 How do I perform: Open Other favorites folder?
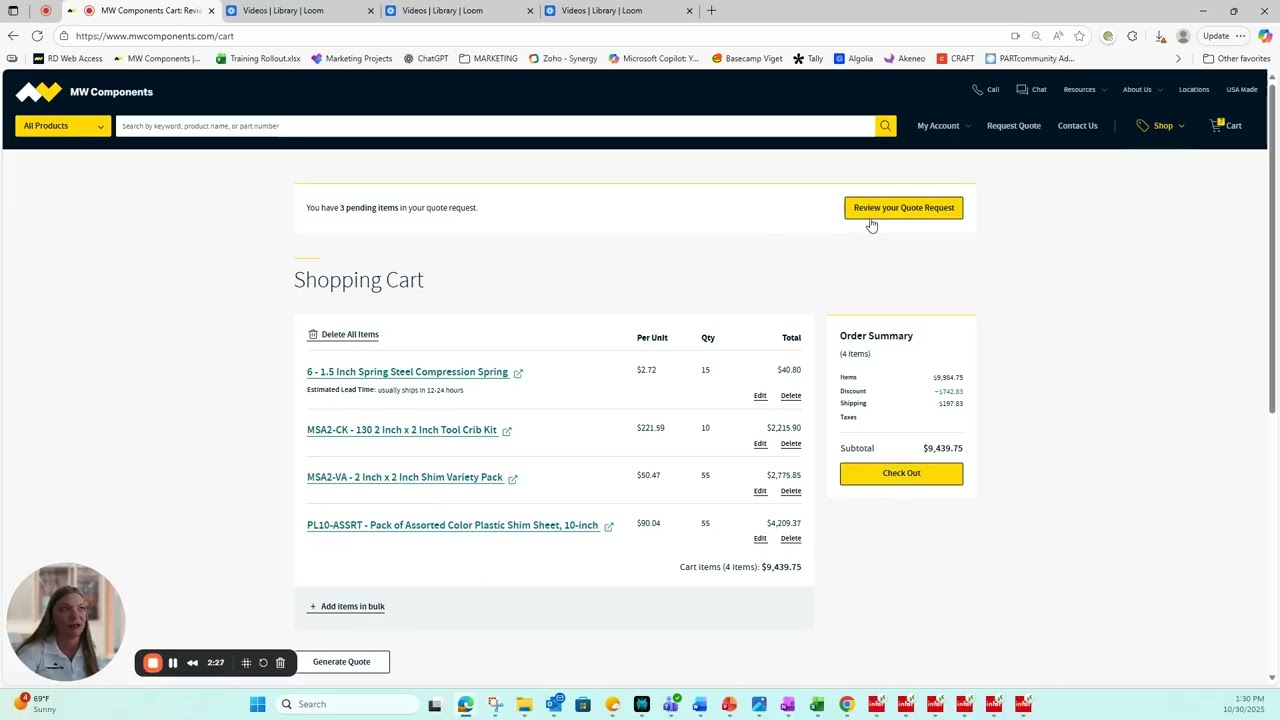point(1236,58)
